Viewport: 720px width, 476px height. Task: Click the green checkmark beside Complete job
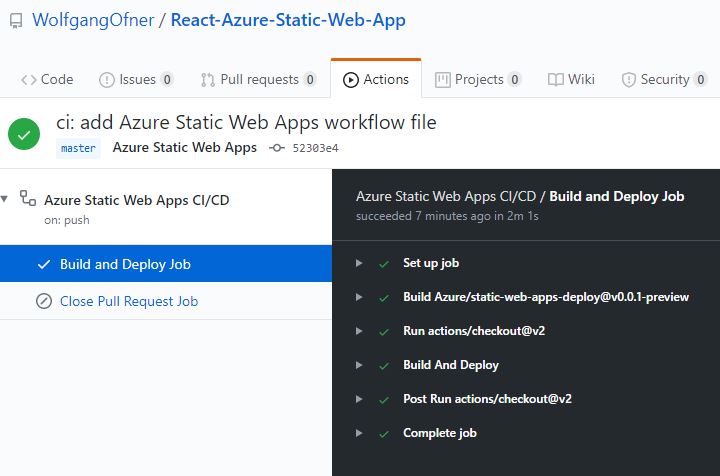pos(384,433)
